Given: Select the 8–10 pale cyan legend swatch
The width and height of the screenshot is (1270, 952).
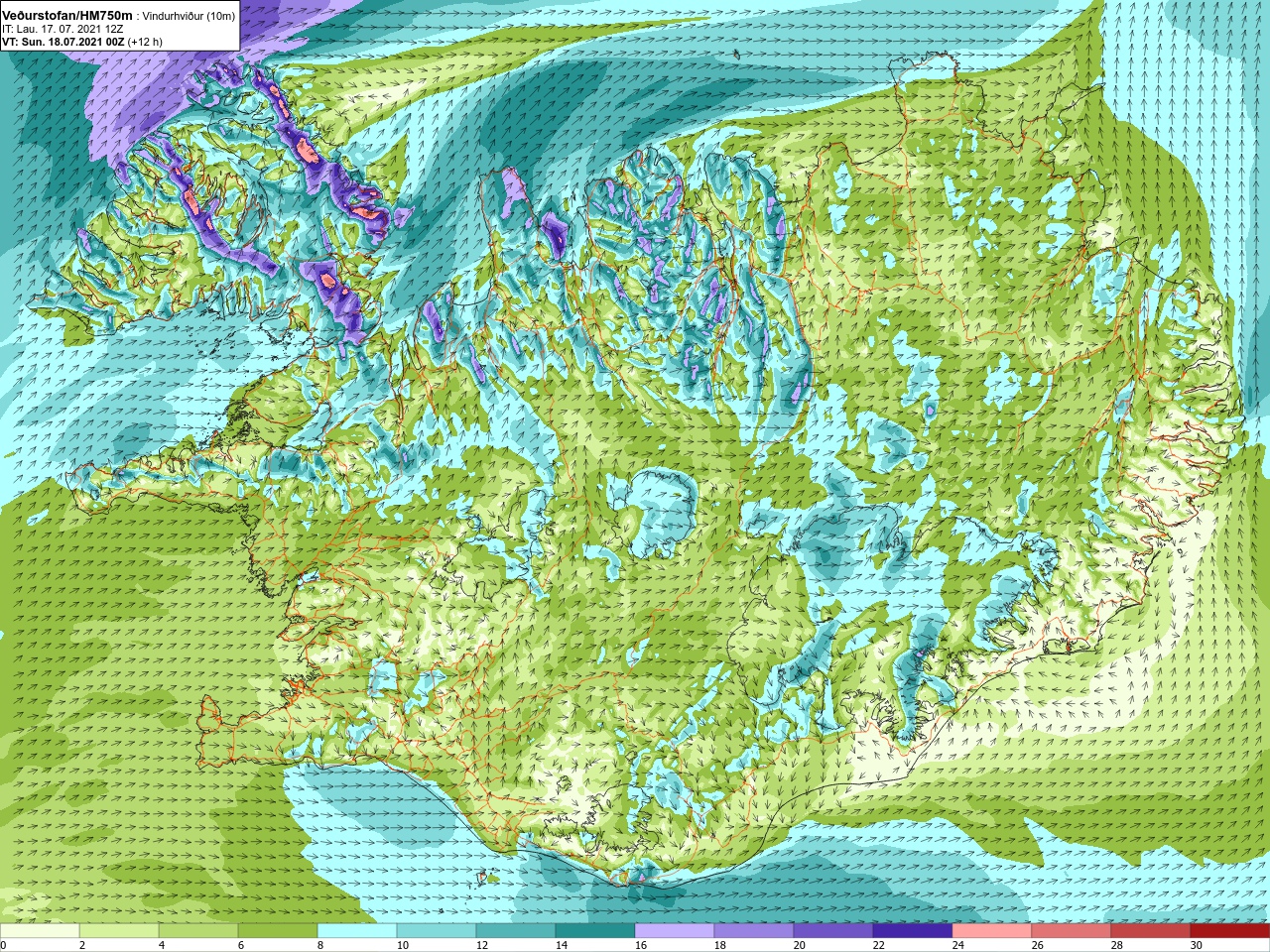Looking at the screenshot, I should (x=357, y=930).
